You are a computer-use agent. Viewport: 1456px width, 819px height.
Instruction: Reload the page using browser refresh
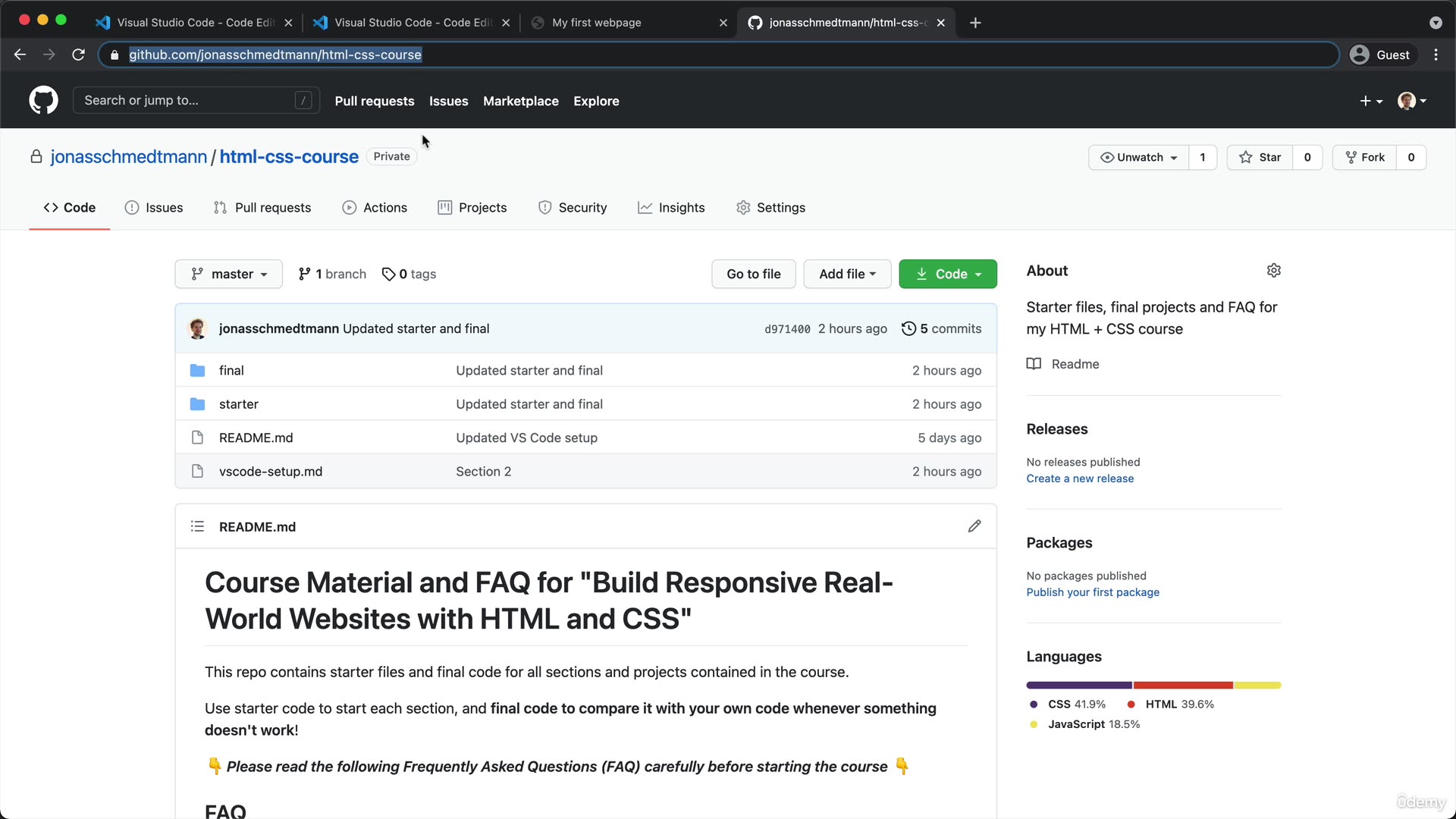tap(78, 55)
